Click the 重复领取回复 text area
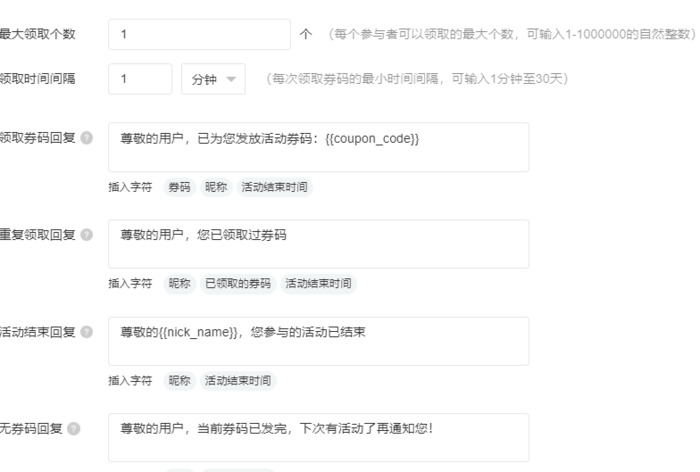700x472 pixels. pyautogui.click(x=318, y=244)
